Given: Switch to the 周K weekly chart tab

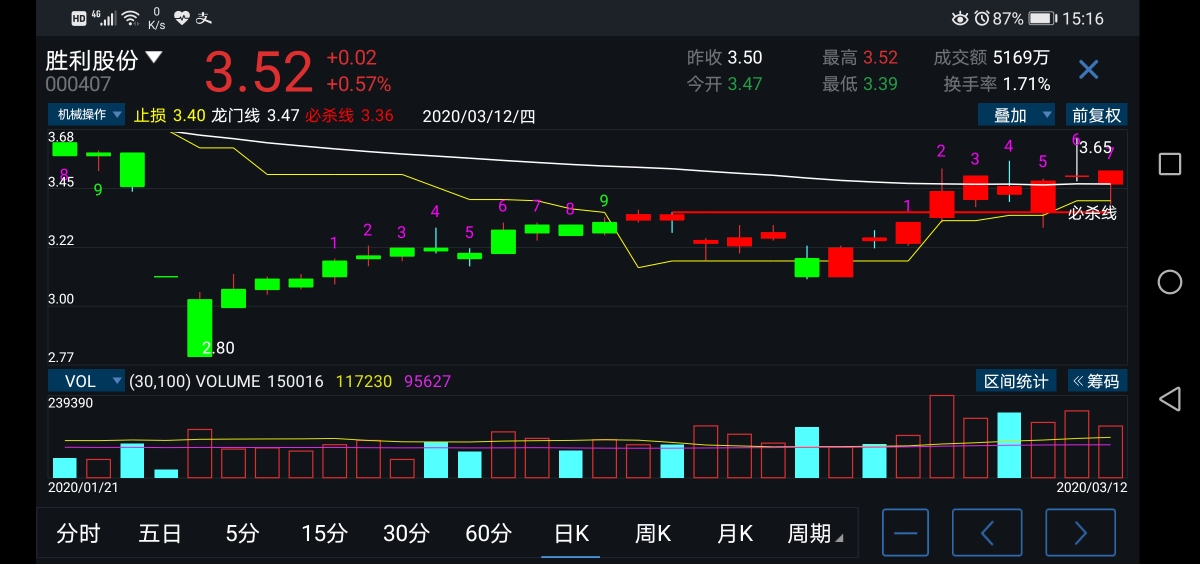Looking at the screenshot, I should (653, 533).
